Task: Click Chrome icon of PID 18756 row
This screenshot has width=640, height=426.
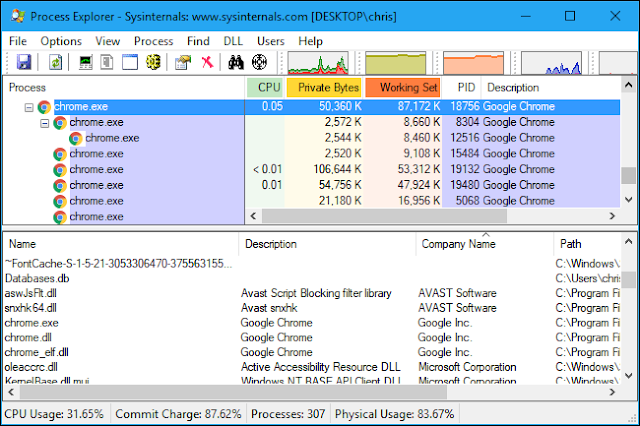Action: click(x=44, y=107)
